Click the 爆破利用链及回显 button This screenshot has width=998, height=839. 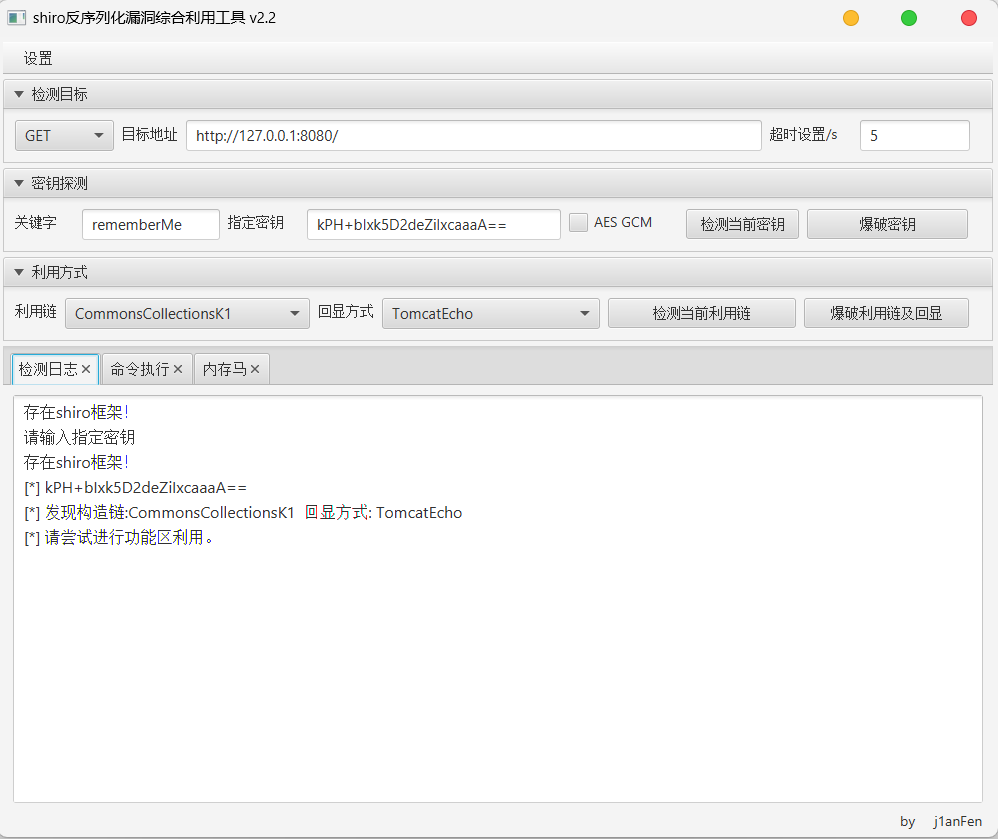click(886, 314)
